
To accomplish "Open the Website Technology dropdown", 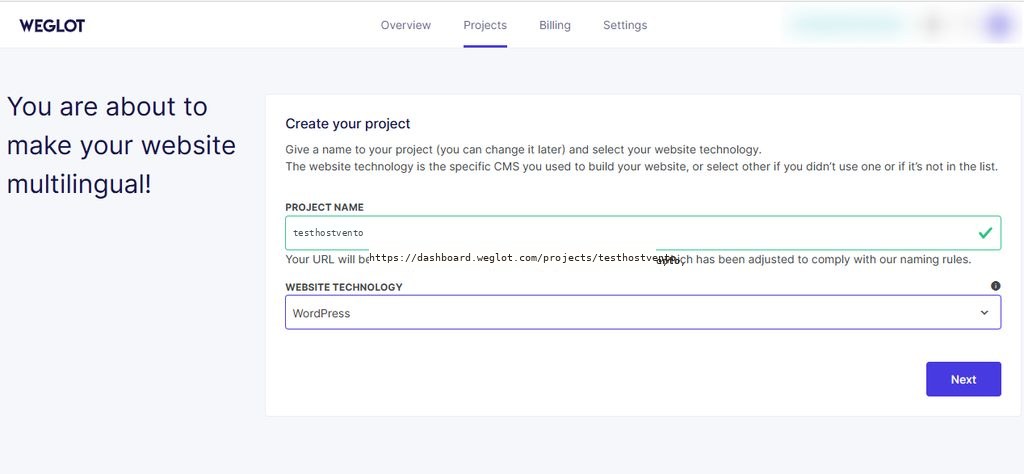I will tap(643, 312).
